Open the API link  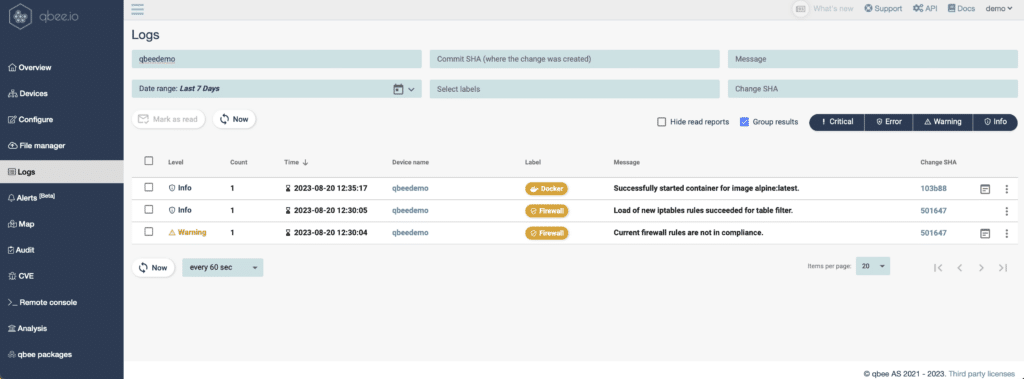926,8
